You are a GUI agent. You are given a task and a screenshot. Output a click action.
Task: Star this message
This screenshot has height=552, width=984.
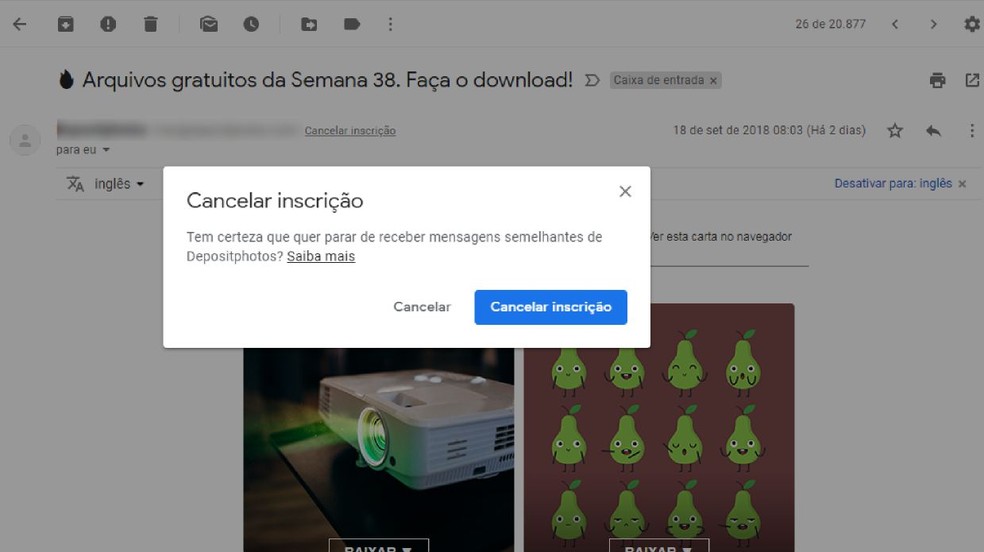(895, 130)
